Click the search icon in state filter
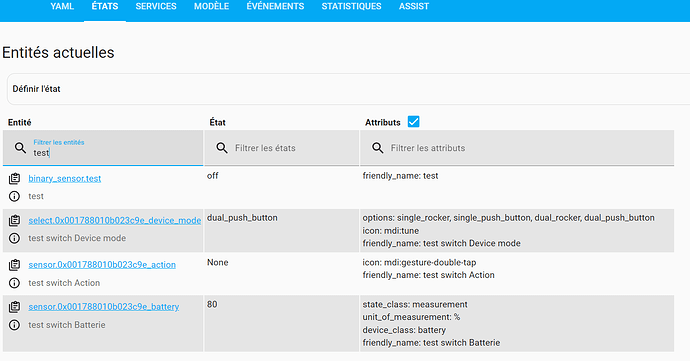The width and height of the screenshot is (690, 361). tap(222, 148)
